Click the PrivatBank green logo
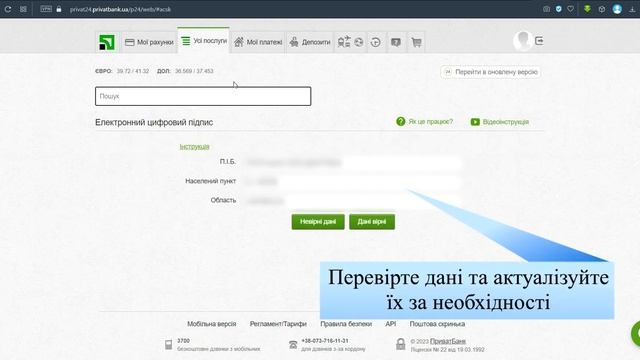The width and height of the screenshot is (640, 360). point(107,42)
